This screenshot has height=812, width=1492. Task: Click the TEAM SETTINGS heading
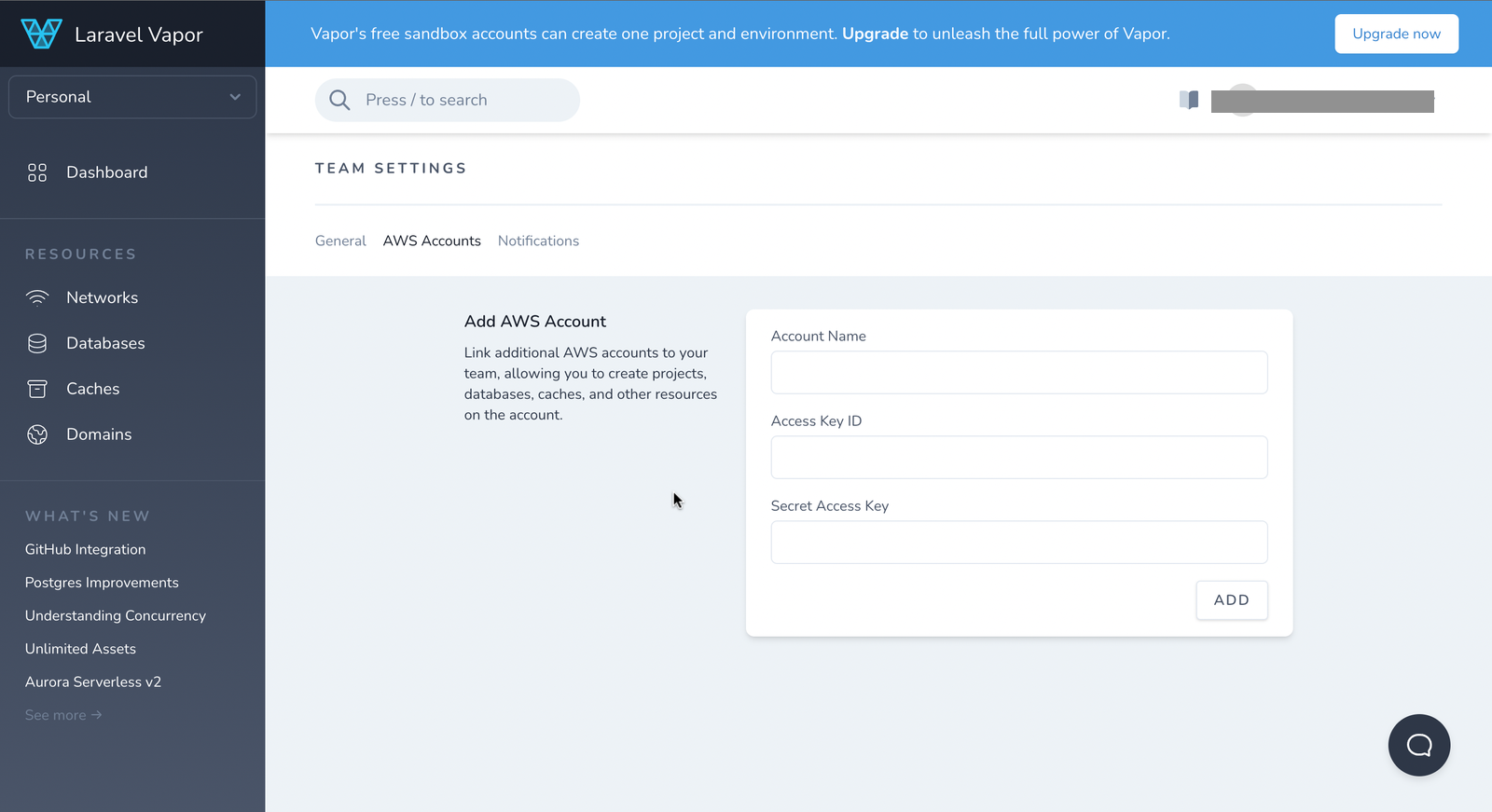coord(391,169)
